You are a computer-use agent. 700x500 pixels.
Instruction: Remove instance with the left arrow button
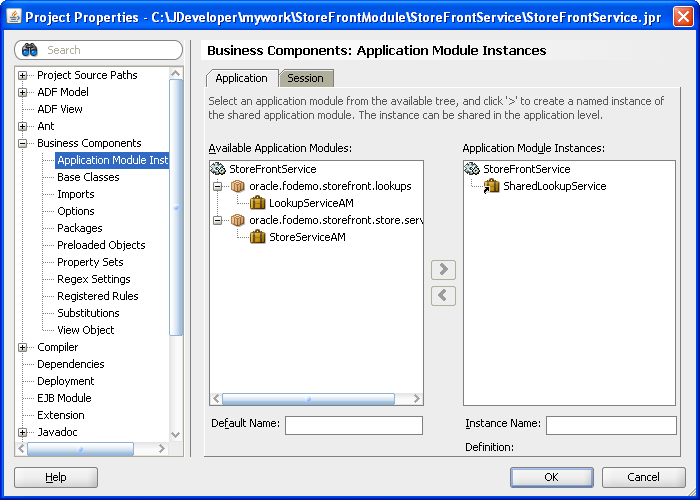[x=443, y=296]
